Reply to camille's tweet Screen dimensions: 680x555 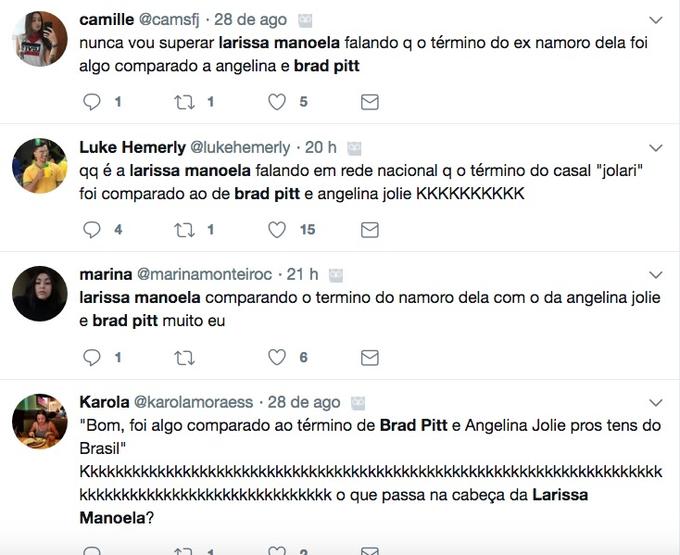coord(92,102)
